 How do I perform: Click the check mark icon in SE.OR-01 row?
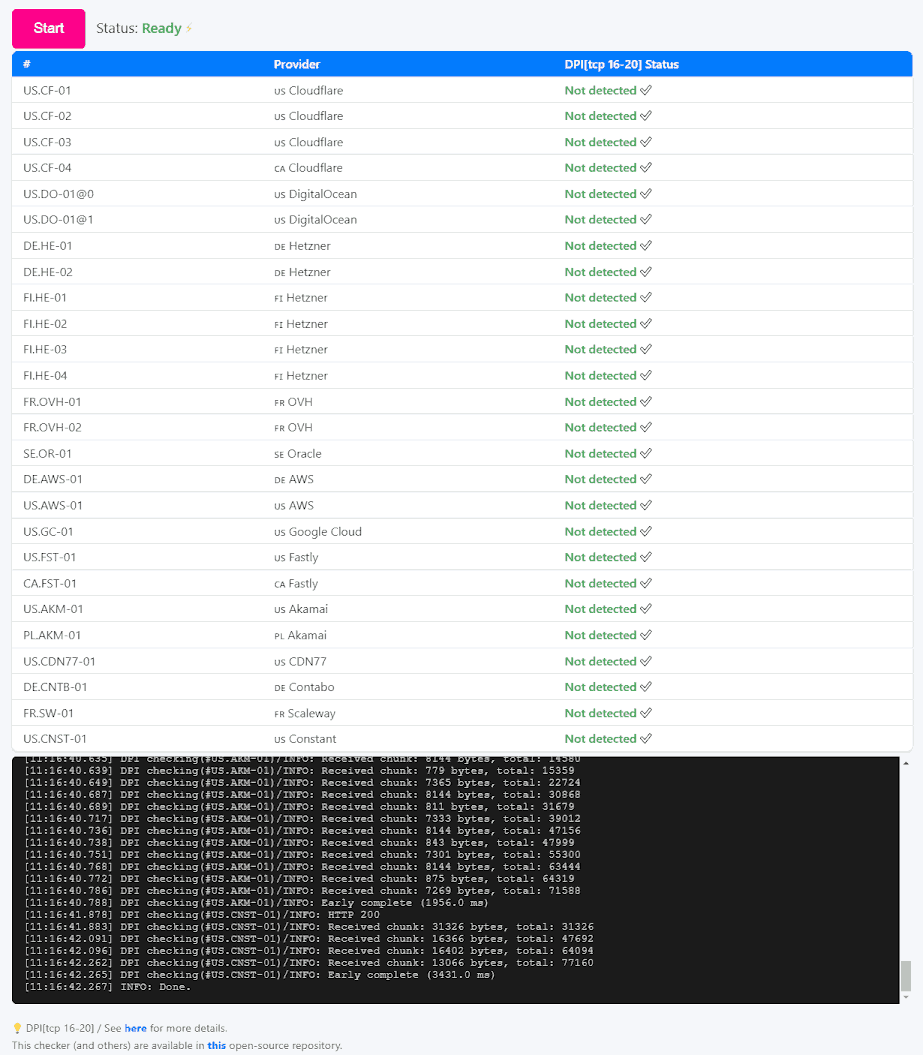pyautogui.click(x=646, y=453)
